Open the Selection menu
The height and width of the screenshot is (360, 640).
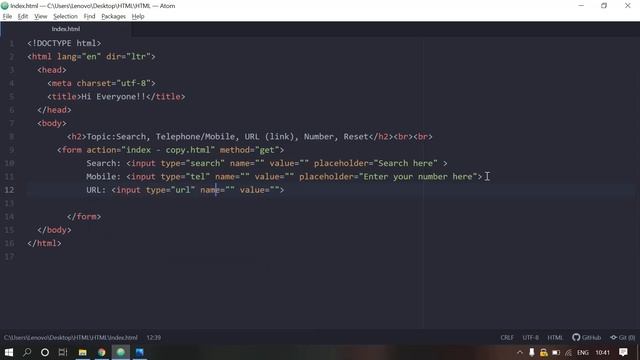pyautogui.click(x=65, y=16)
